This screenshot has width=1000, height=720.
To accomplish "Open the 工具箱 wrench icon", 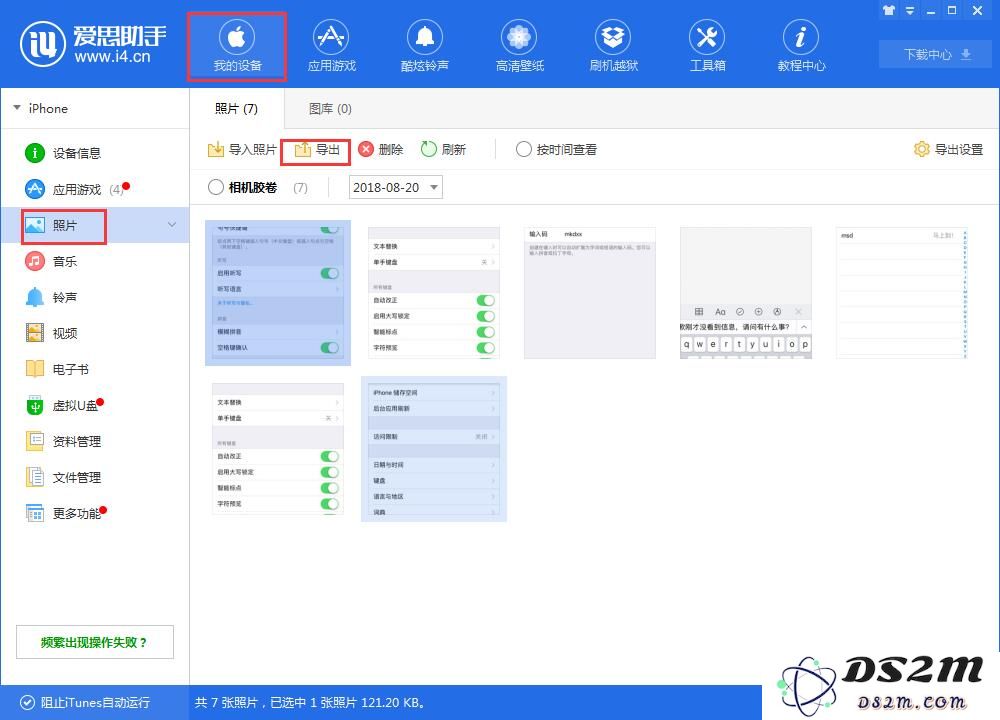I will tap(707, 47).
